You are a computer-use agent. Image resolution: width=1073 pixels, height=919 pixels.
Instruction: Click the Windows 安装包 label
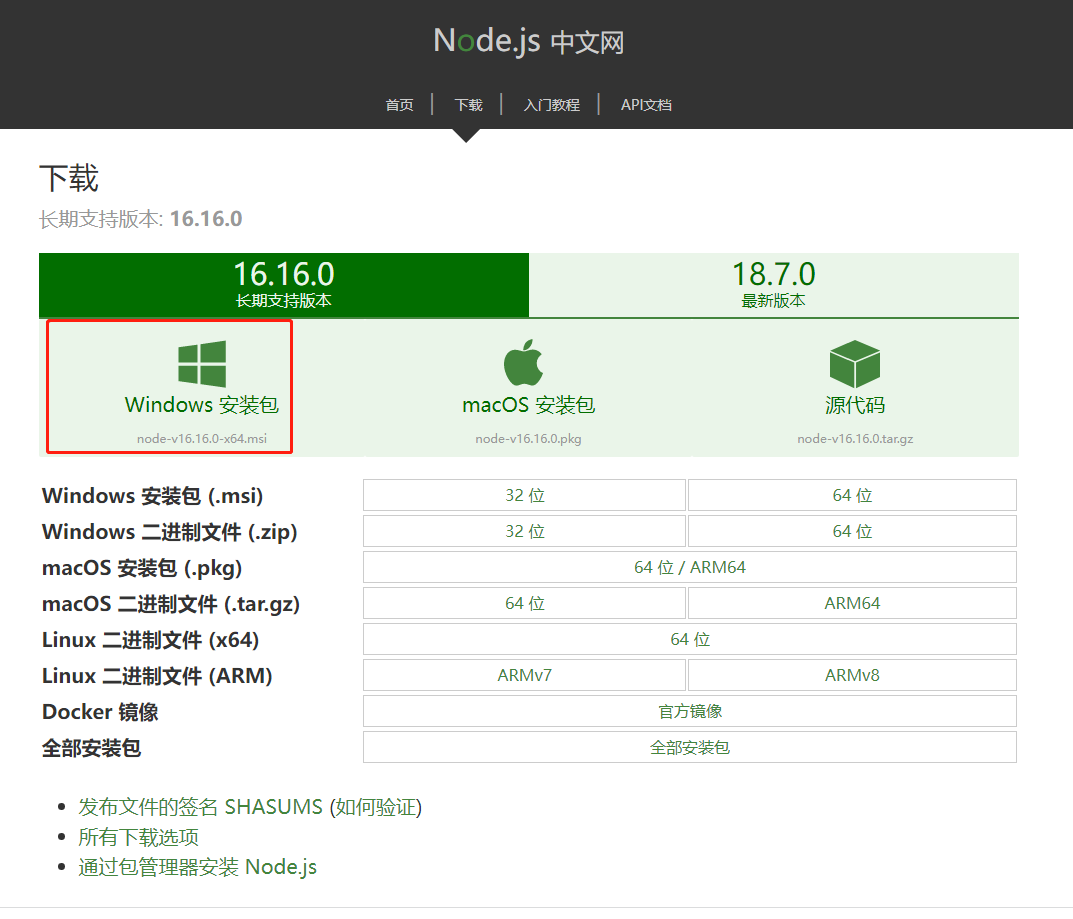click(202, 404)
